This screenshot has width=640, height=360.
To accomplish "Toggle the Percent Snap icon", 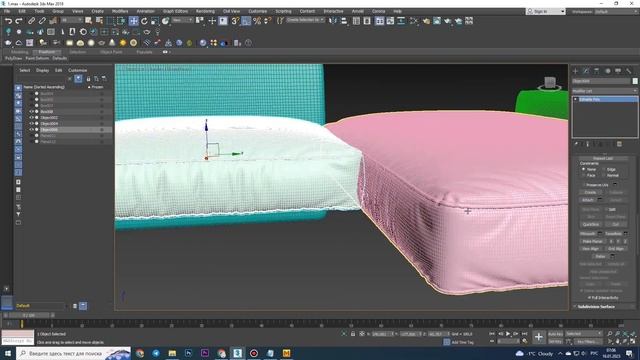I will point(257,21).
